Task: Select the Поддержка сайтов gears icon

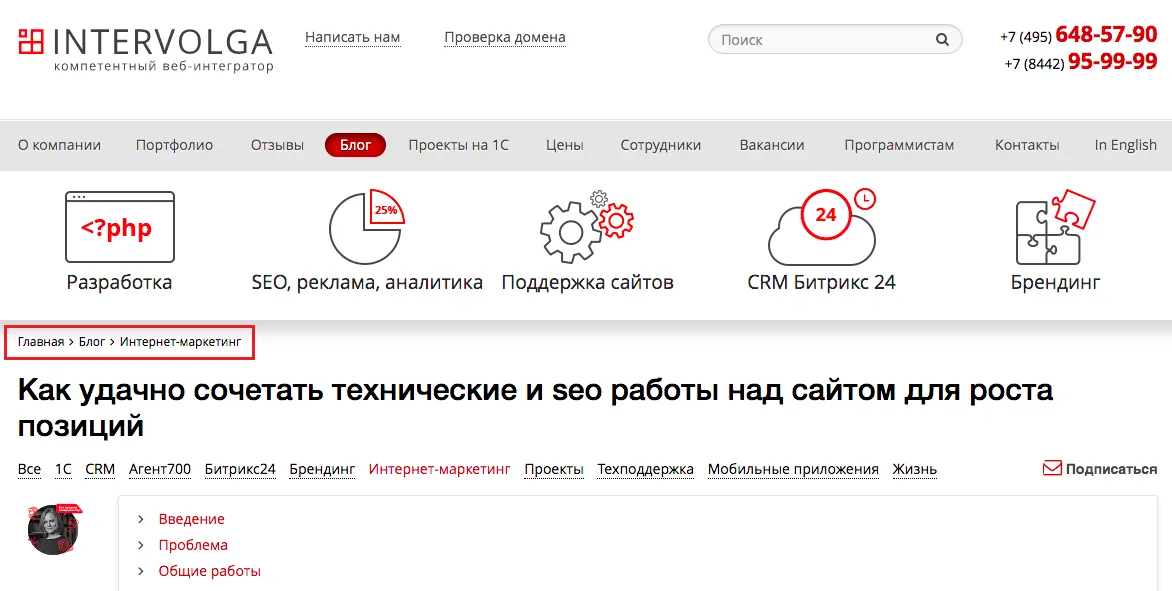Action: [586, 226]
